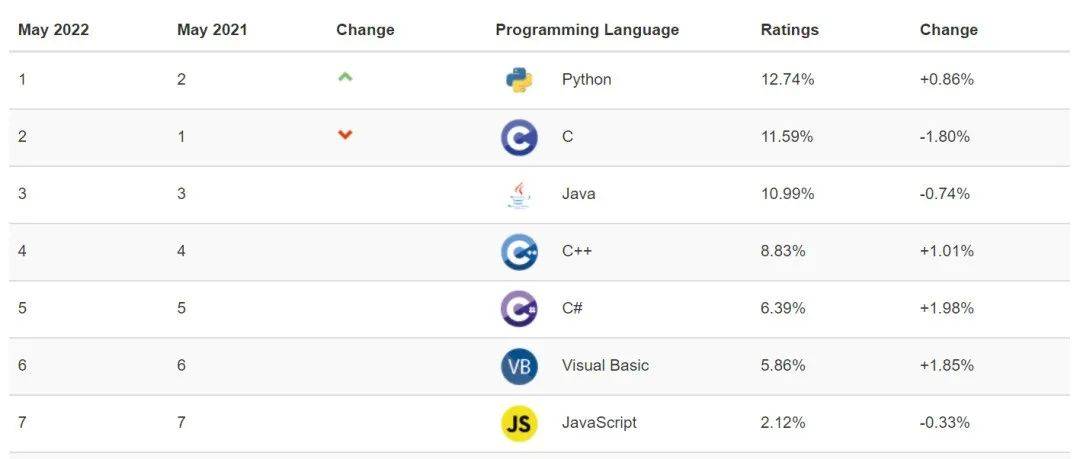Click the Programming Language column header
This screenshot has height=459, width=1080.
[x=587, y=30]
